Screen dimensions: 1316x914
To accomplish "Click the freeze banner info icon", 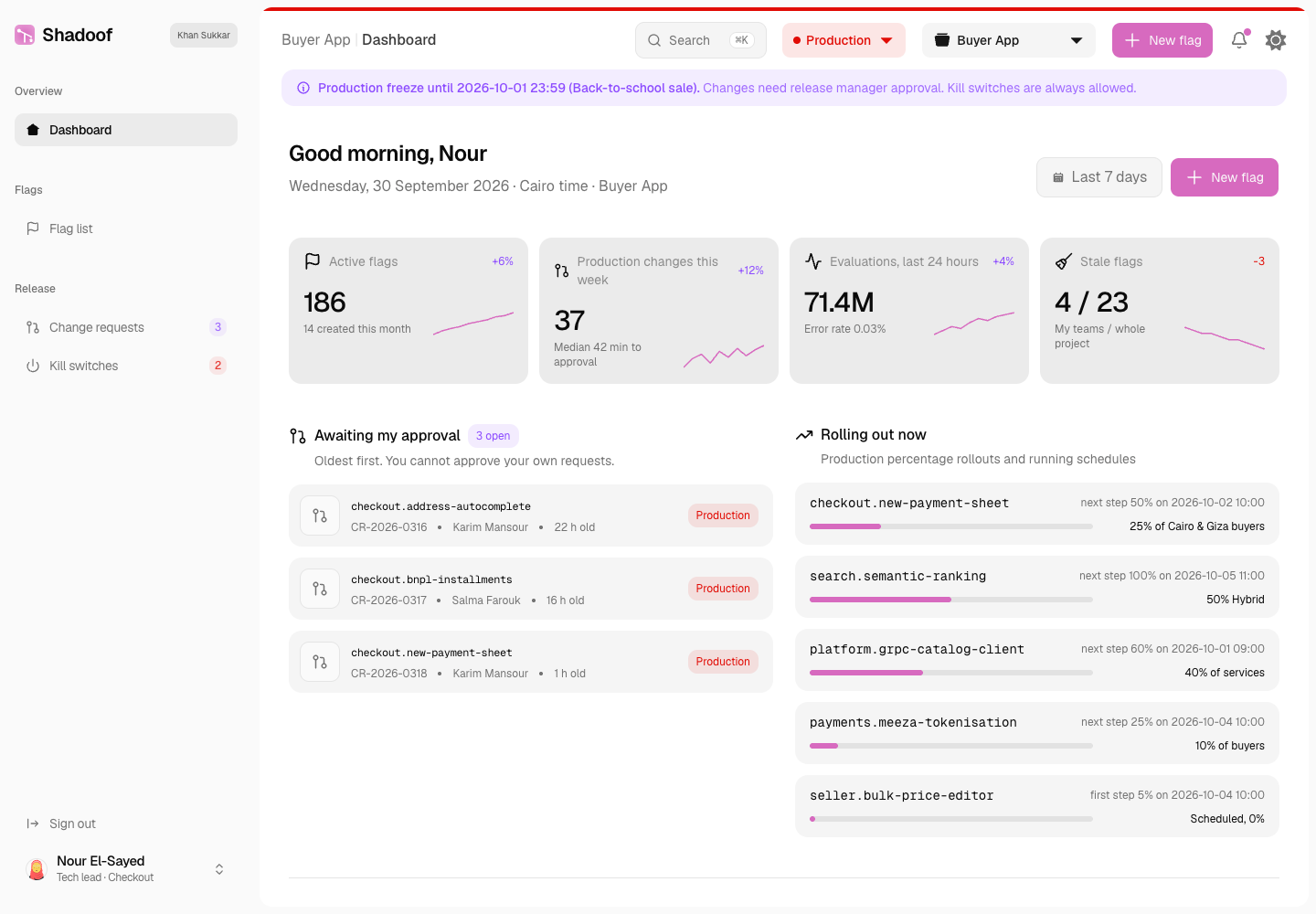I will 303,88.
